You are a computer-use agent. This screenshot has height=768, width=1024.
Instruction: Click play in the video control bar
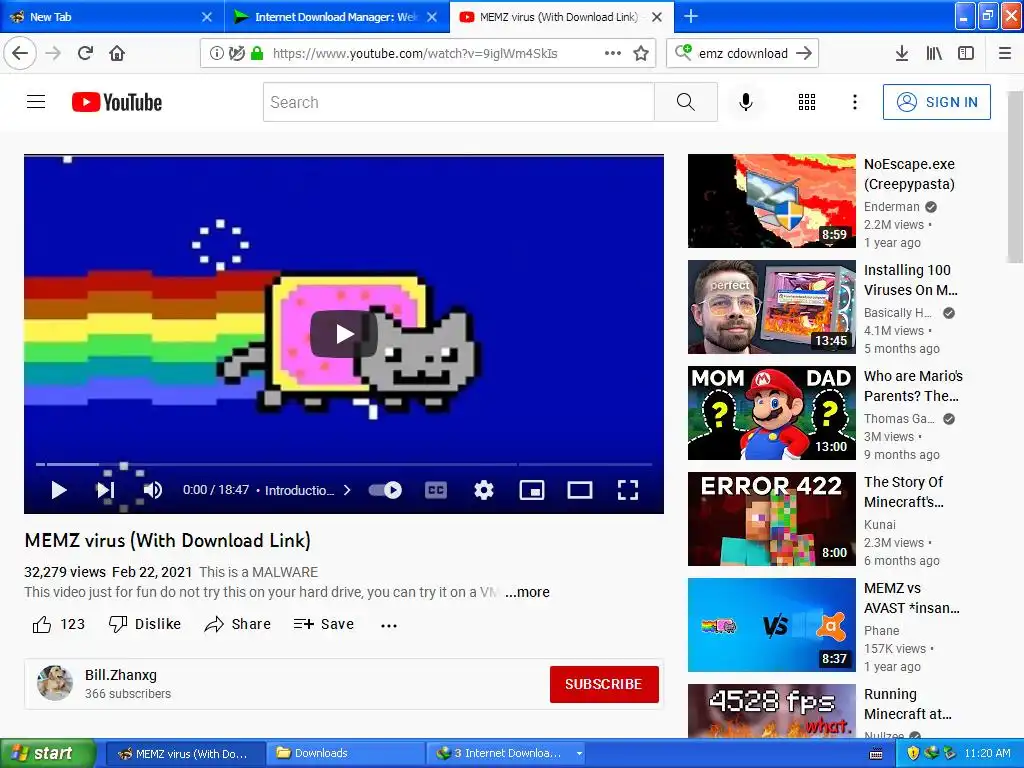[59, 490]
